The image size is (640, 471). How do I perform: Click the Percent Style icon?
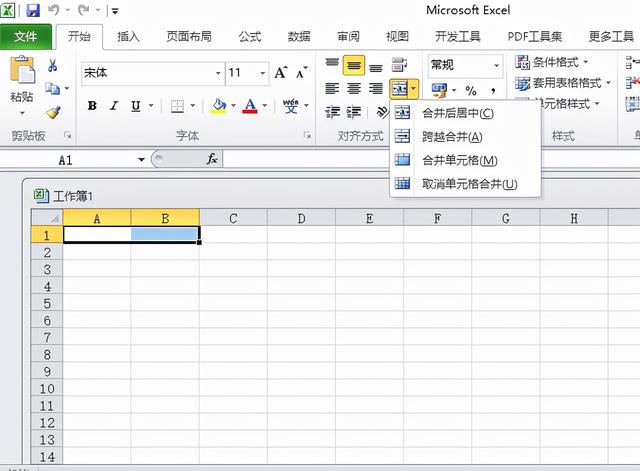point(471,90)
